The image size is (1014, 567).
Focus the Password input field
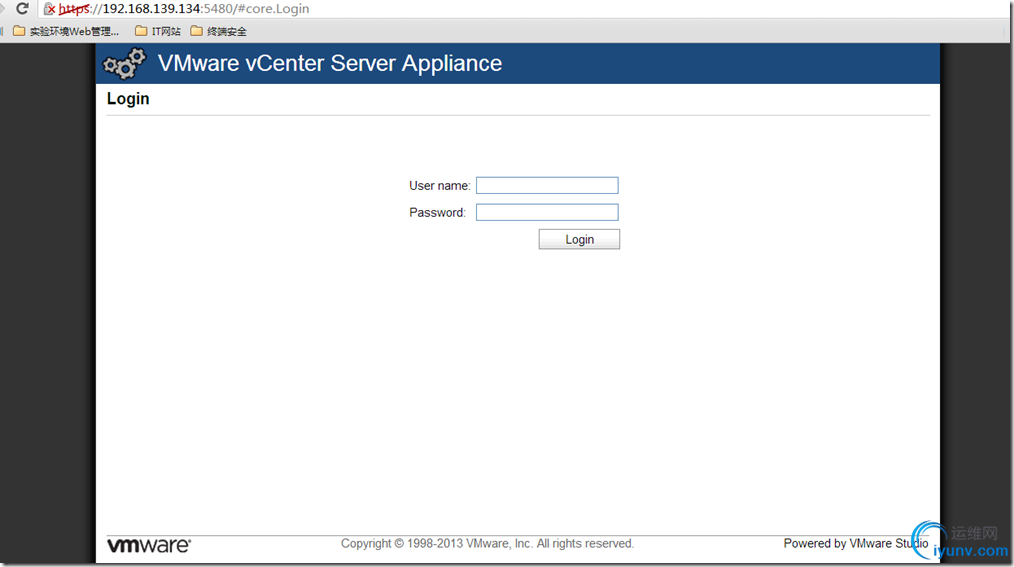pos(547,212)
